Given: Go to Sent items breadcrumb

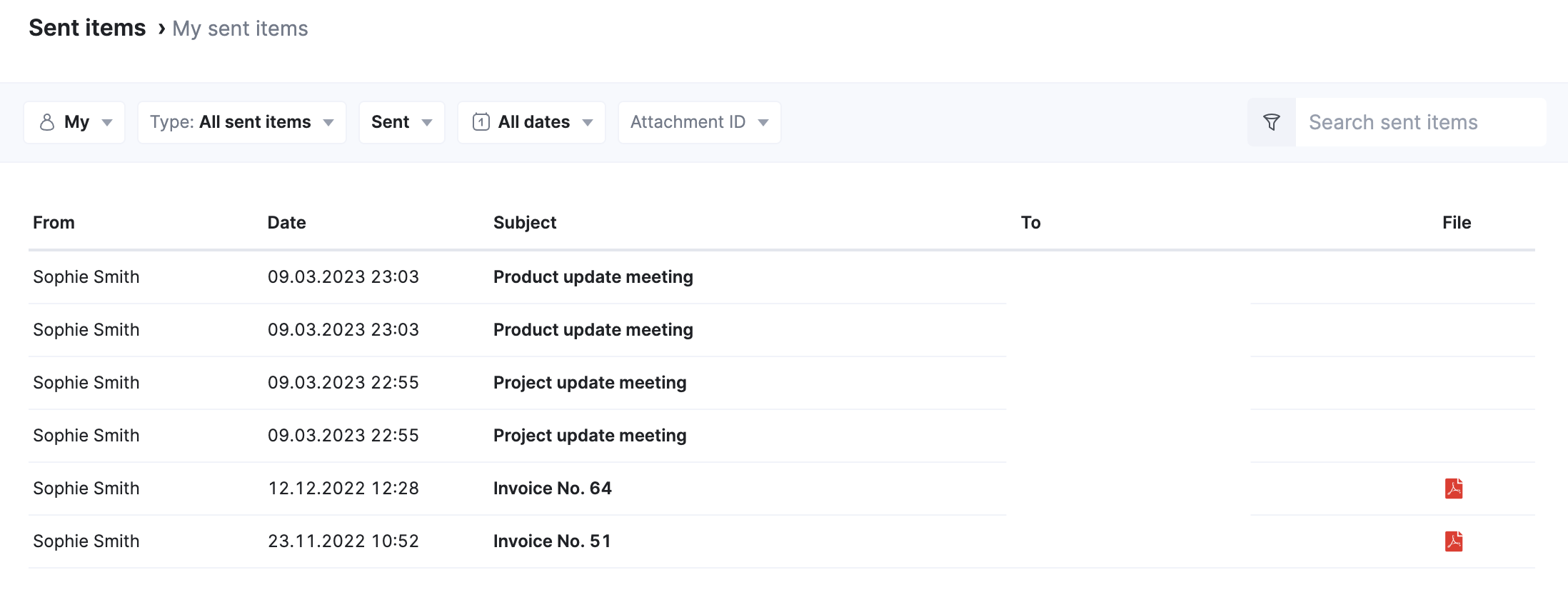Looking at the screenshot, I should (x=87, y=28).
